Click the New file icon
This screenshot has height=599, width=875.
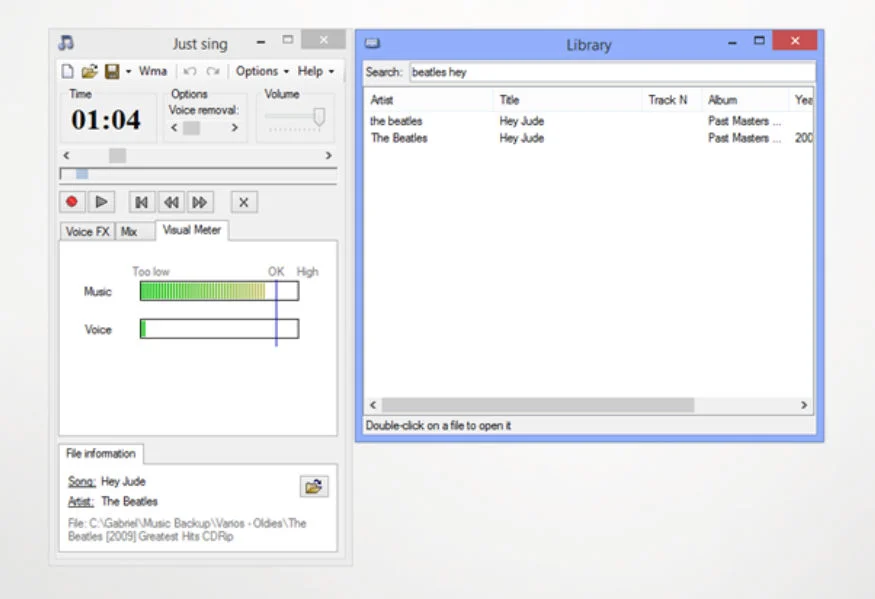[68, 72]
